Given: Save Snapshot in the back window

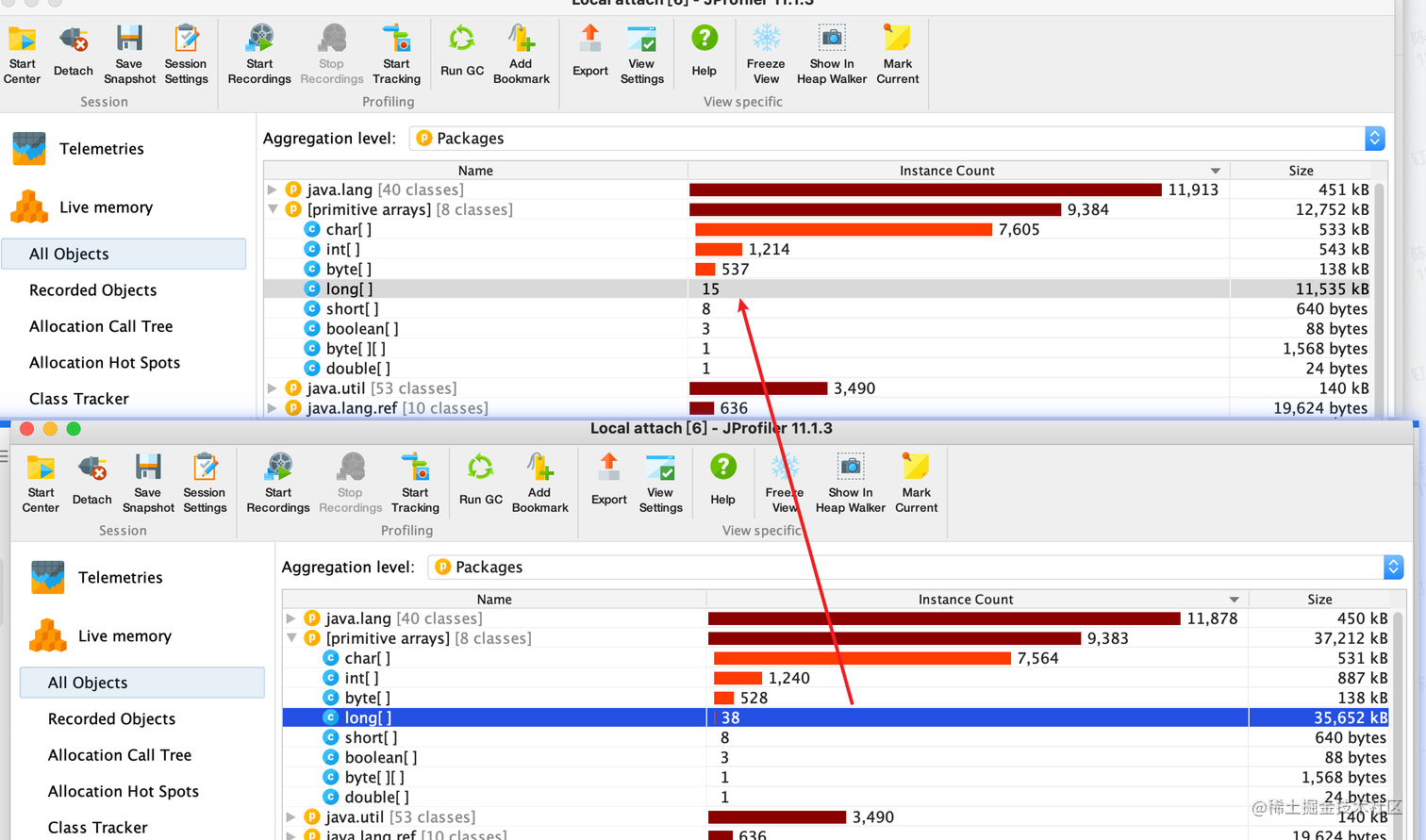Looking at the screenshot, I should tap(129, 53).
